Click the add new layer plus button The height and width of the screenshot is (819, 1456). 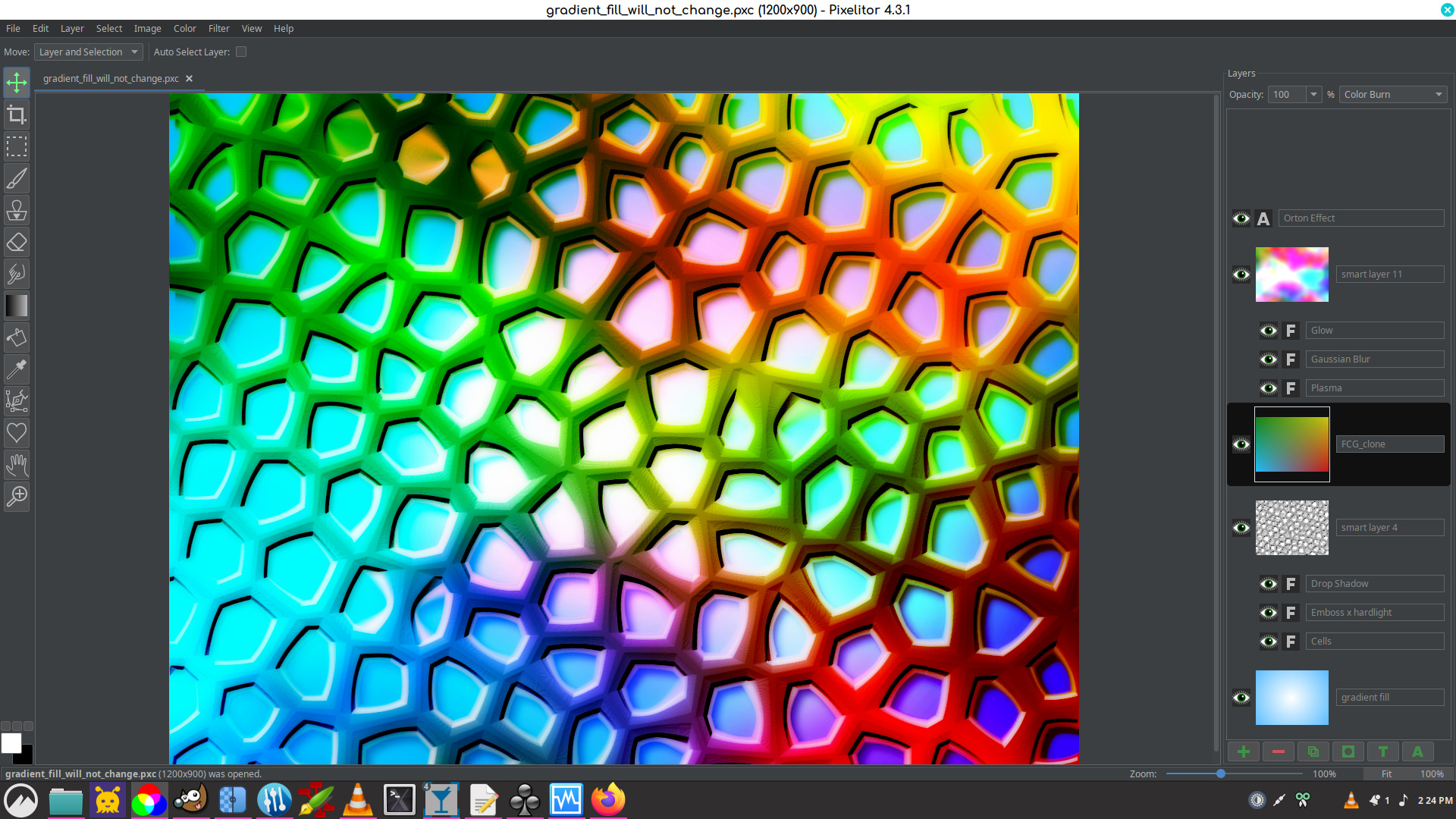click(x=1244, y=752)
